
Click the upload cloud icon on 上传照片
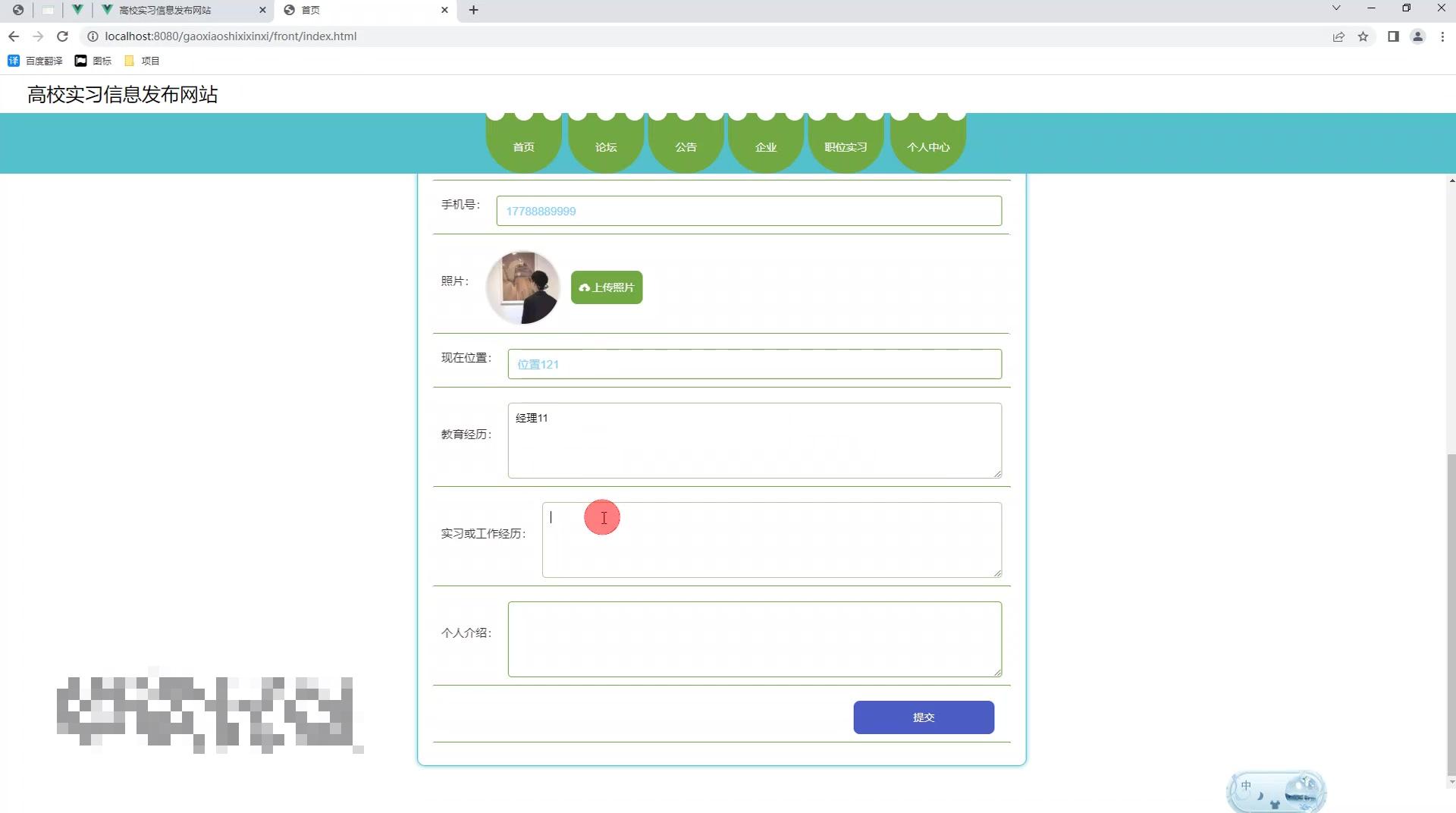tap(583, 288)
